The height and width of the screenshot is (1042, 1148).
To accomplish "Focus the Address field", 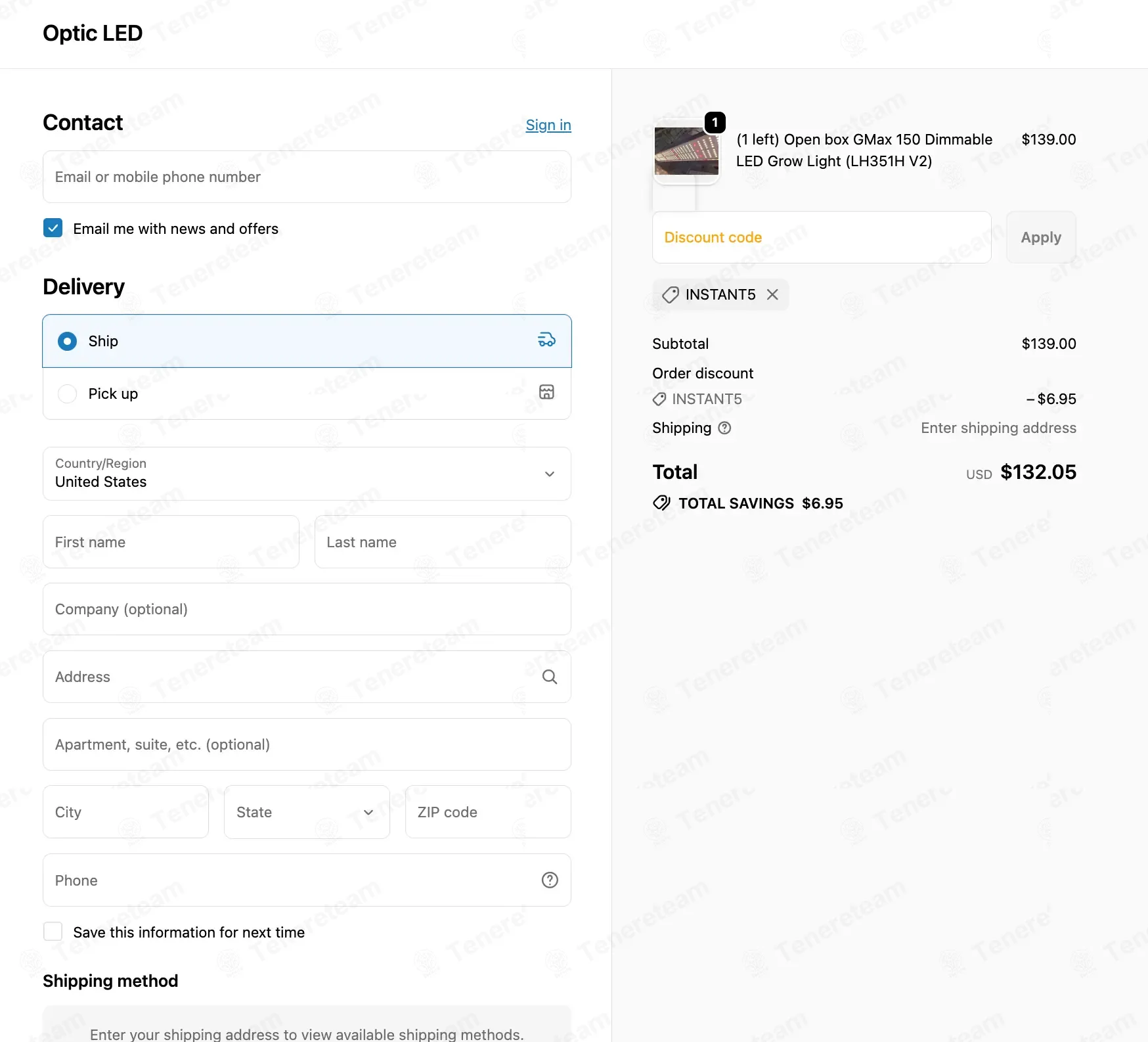I will click(307, 677).
